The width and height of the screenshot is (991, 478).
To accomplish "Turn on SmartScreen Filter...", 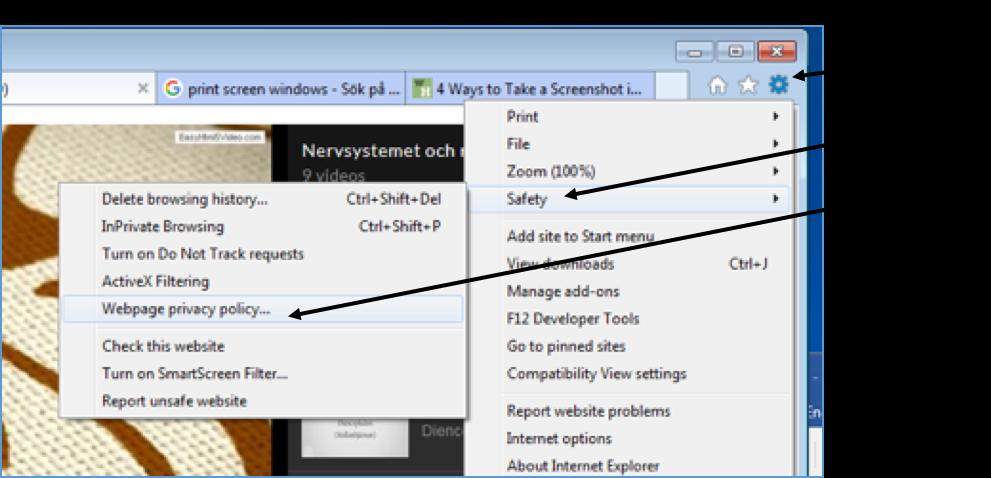I will click(x=263, y=374).
